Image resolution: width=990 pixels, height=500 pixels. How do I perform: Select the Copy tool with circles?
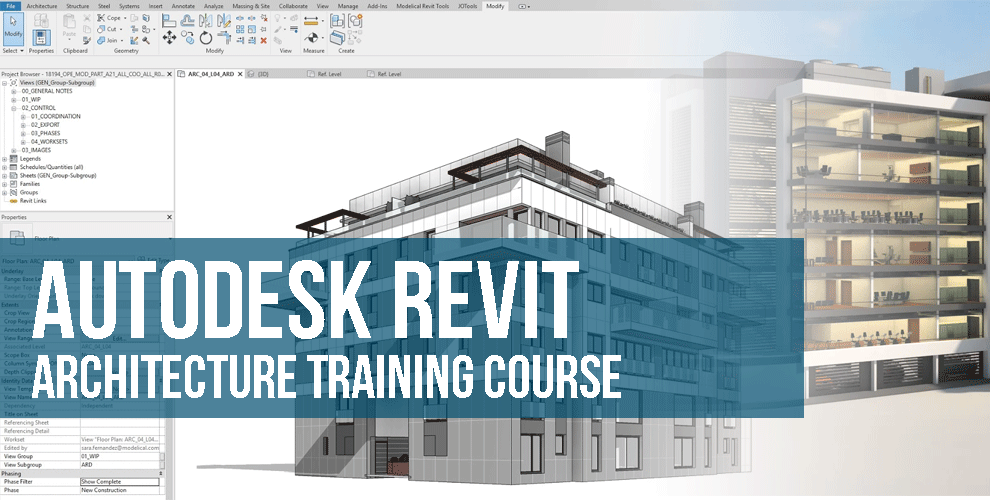[188, 37]
